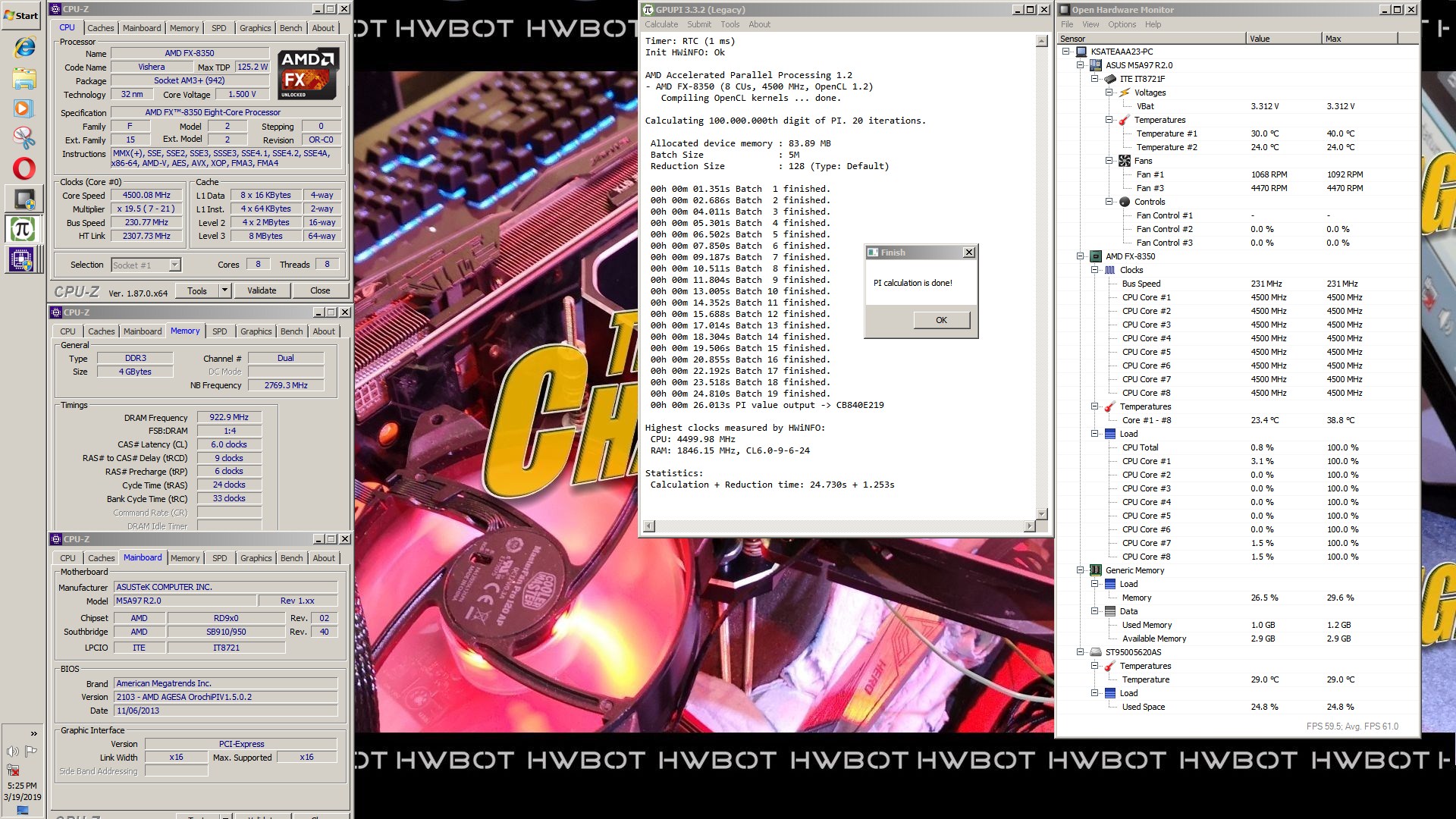Open the Bench tab in top CPU-Z window

291,28
